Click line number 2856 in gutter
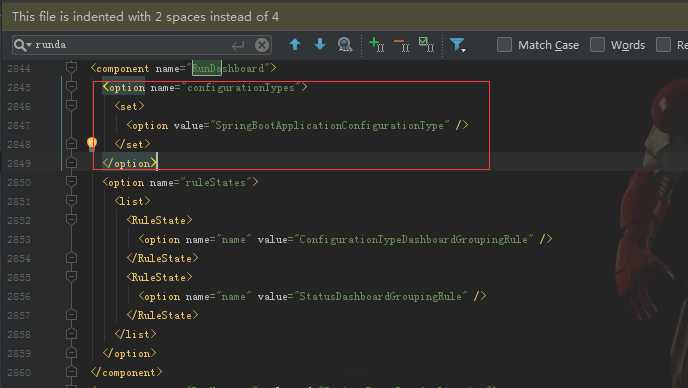The image size is (688, 388). (19, 297)
